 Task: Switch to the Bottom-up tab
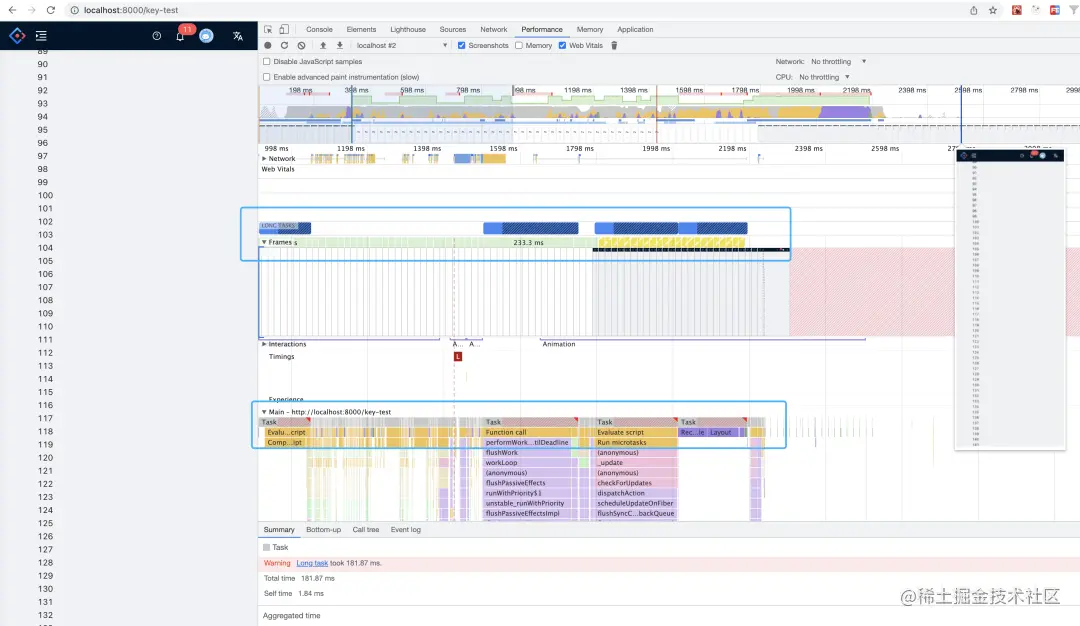323,530
